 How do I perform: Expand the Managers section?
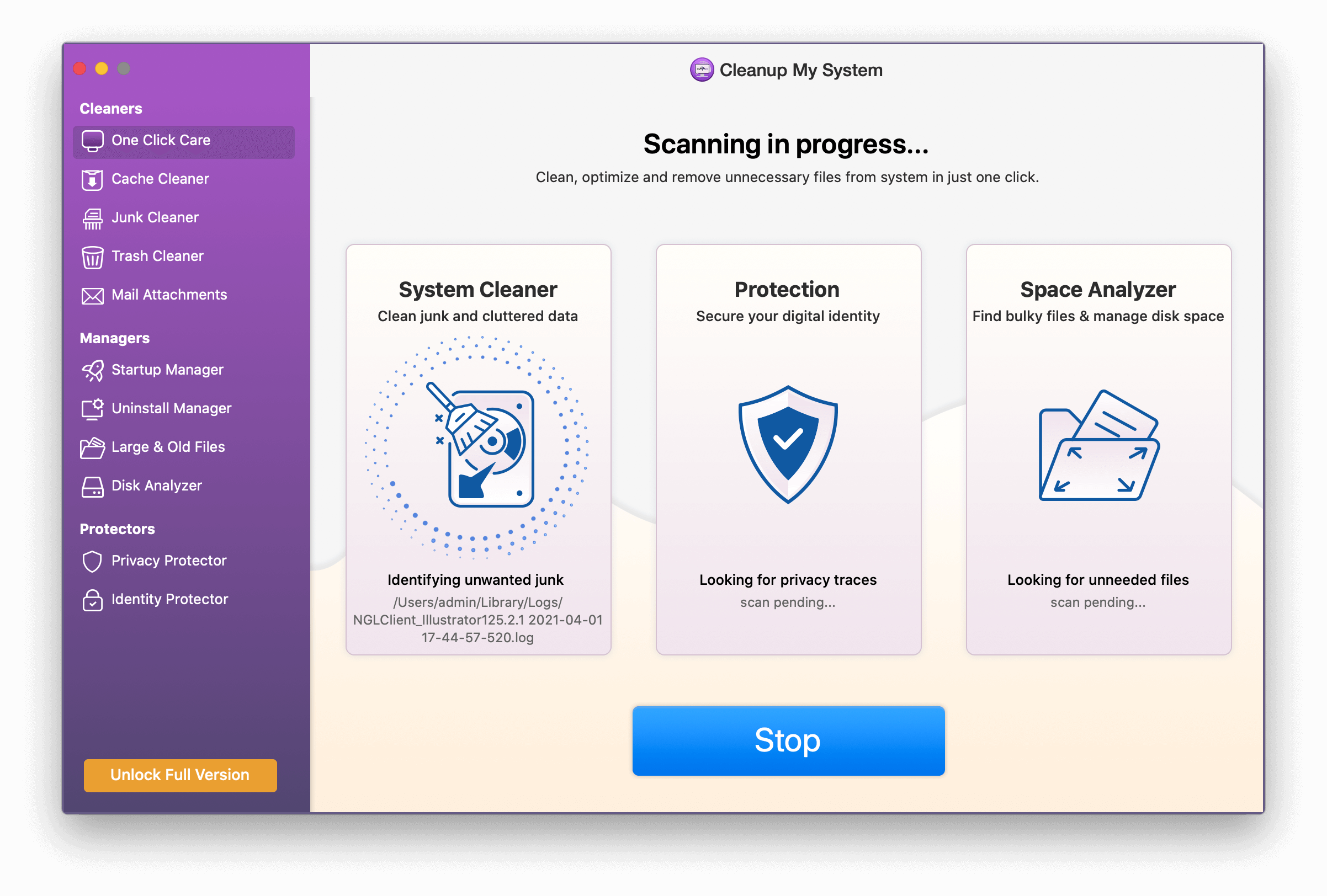(113, 337)
